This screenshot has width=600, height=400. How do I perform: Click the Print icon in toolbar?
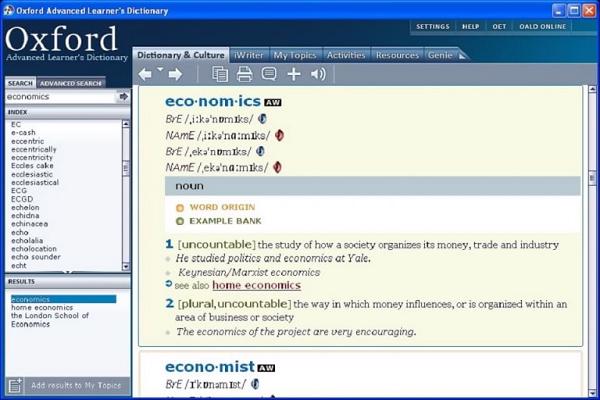point(245,74)
